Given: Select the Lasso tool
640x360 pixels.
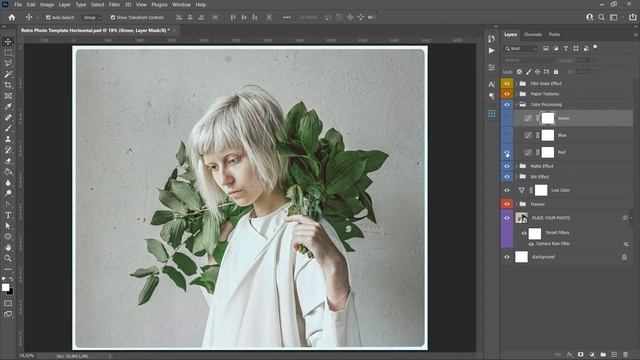Looking at the screenshot, I should (x=8, y=63).
